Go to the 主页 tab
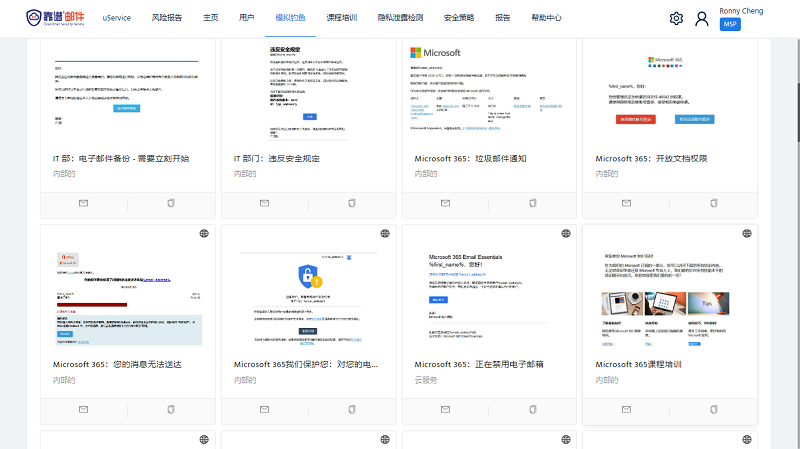The width and height of the screenshot is (800, 449). [x=210, y=18]
